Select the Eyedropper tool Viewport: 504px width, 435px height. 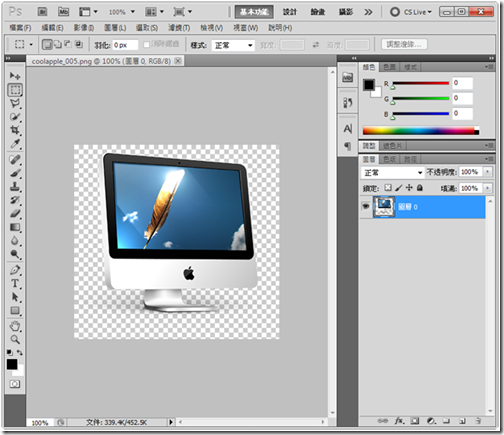(15, 144)
